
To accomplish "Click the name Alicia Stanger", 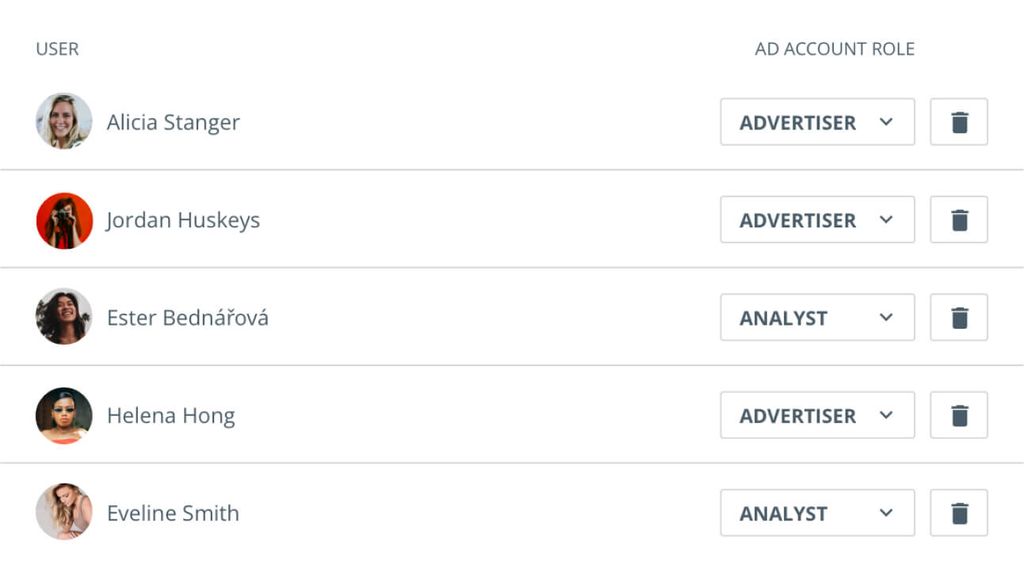I will coord(173,122).
